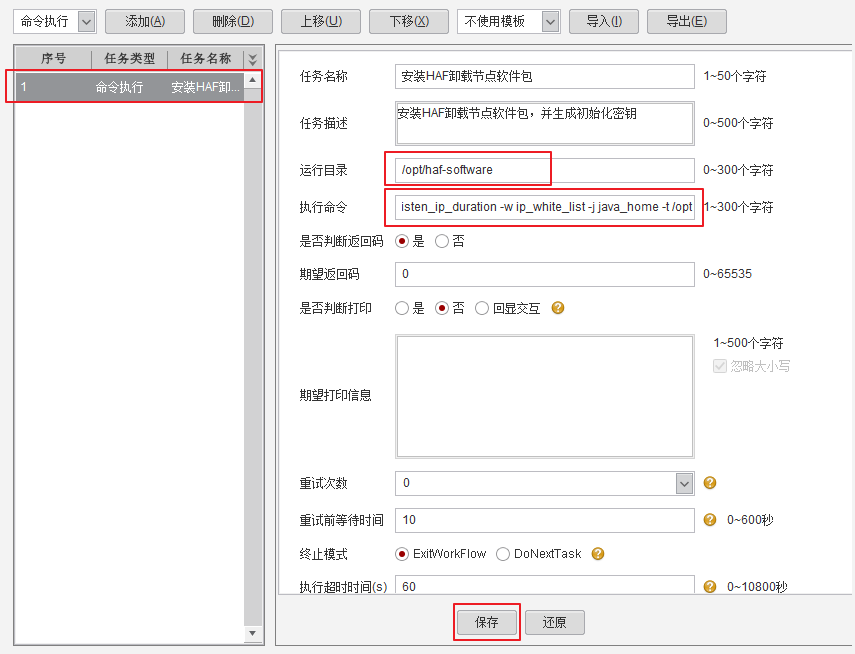Select 是 for 是否判断打印

[402, 308]
